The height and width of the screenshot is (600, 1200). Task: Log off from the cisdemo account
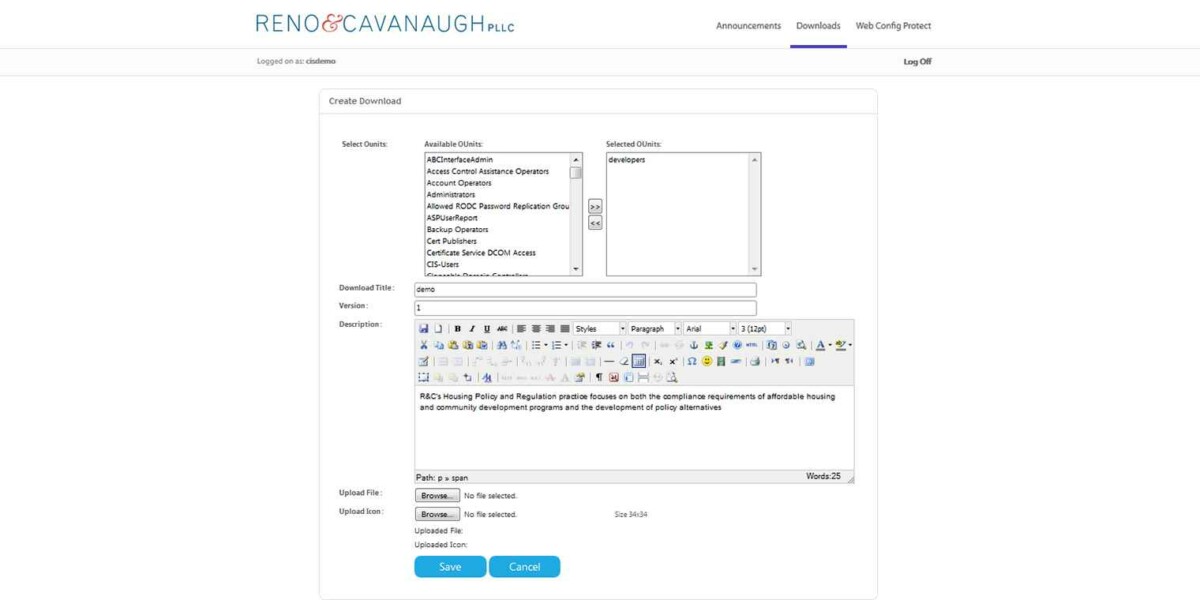click(916, 61)
